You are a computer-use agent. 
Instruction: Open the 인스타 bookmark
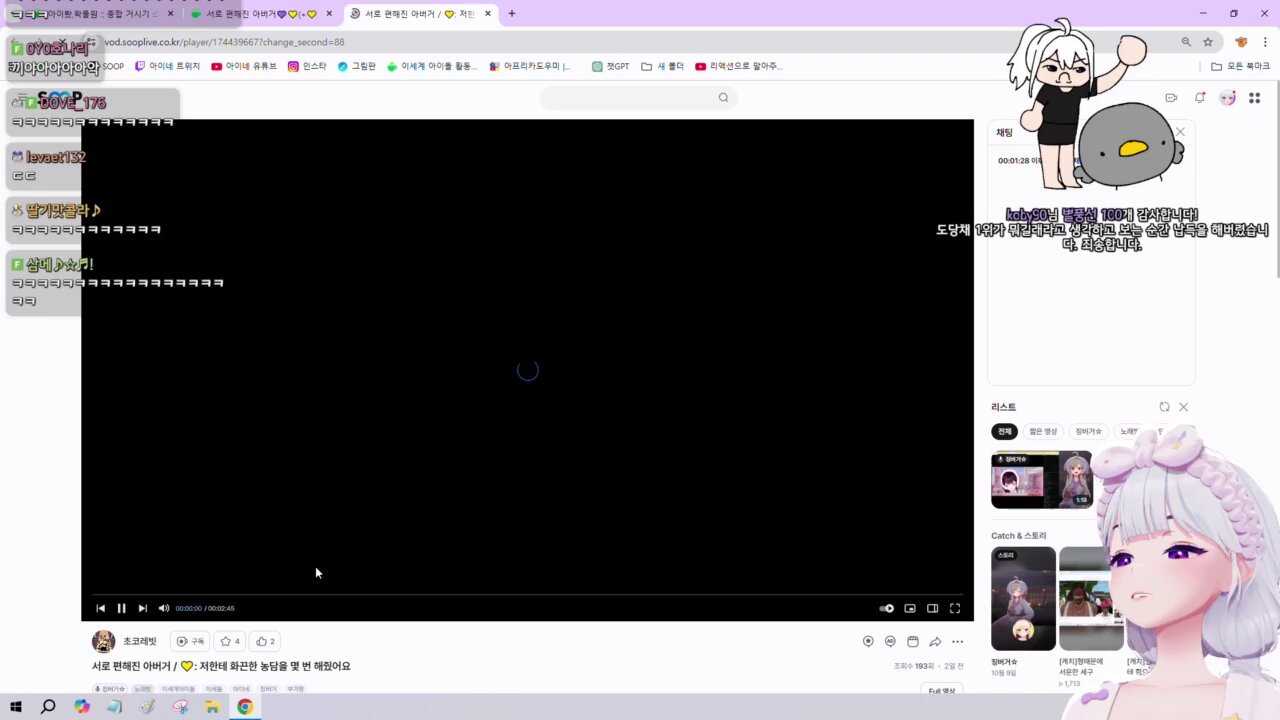pos(307,66)
